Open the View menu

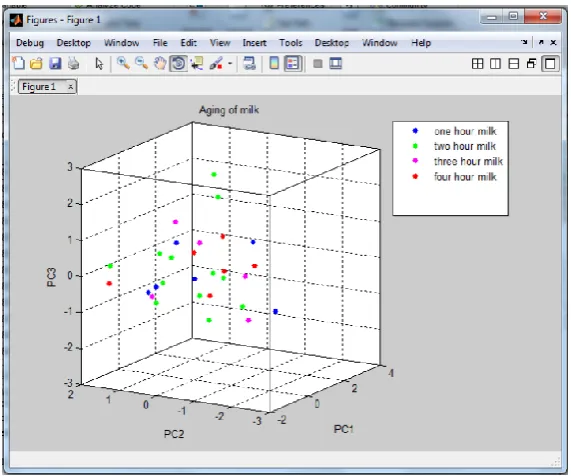click(220, 43)
